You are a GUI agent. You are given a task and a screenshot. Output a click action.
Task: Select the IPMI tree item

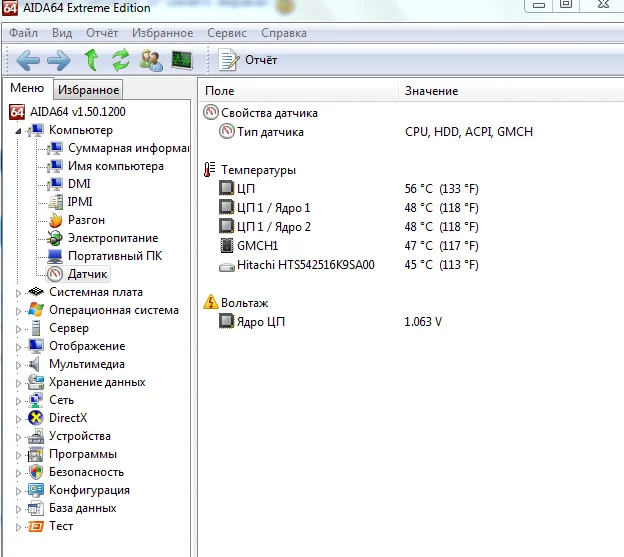pos(80,202)
